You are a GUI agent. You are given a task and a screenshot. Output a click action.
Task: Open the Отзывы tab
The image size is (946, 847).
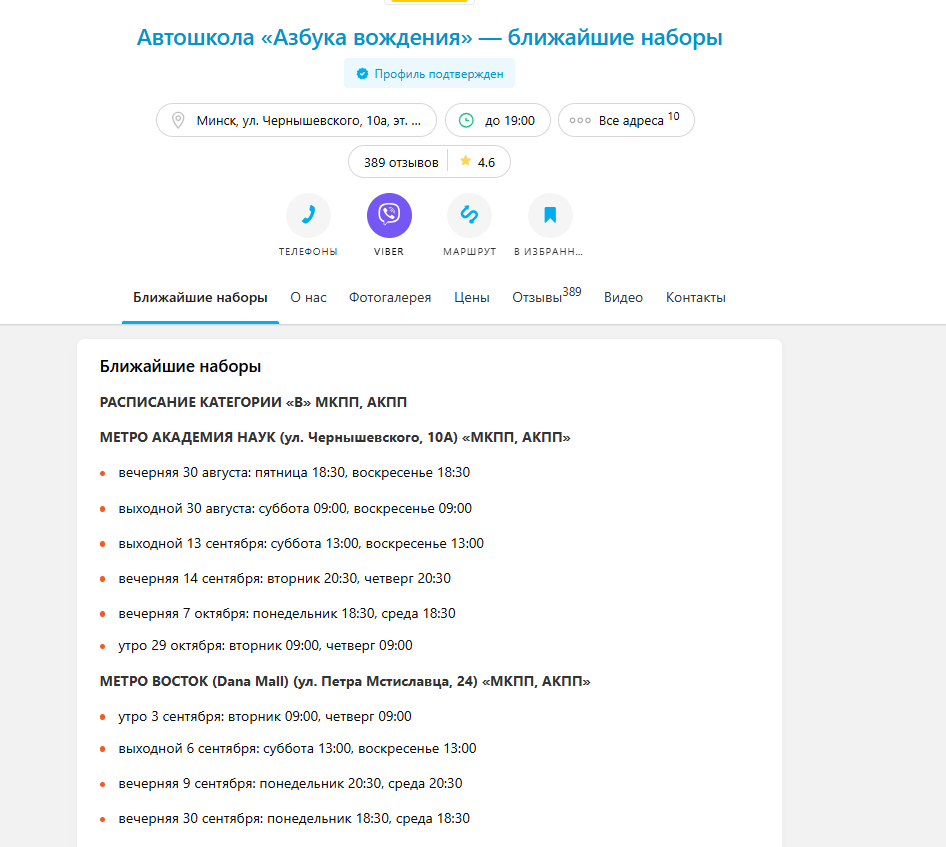(547, 296)
